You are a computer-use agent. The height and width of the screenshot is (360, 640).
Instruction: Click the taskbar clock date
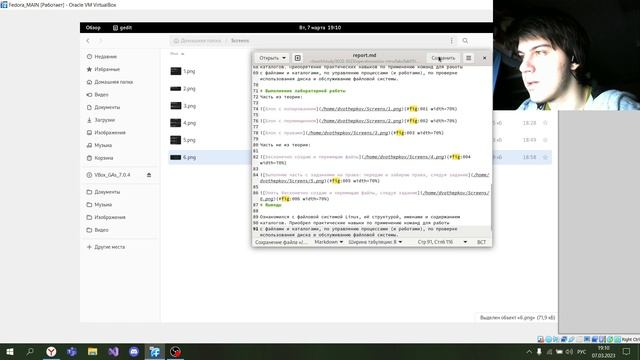point(603,356)
